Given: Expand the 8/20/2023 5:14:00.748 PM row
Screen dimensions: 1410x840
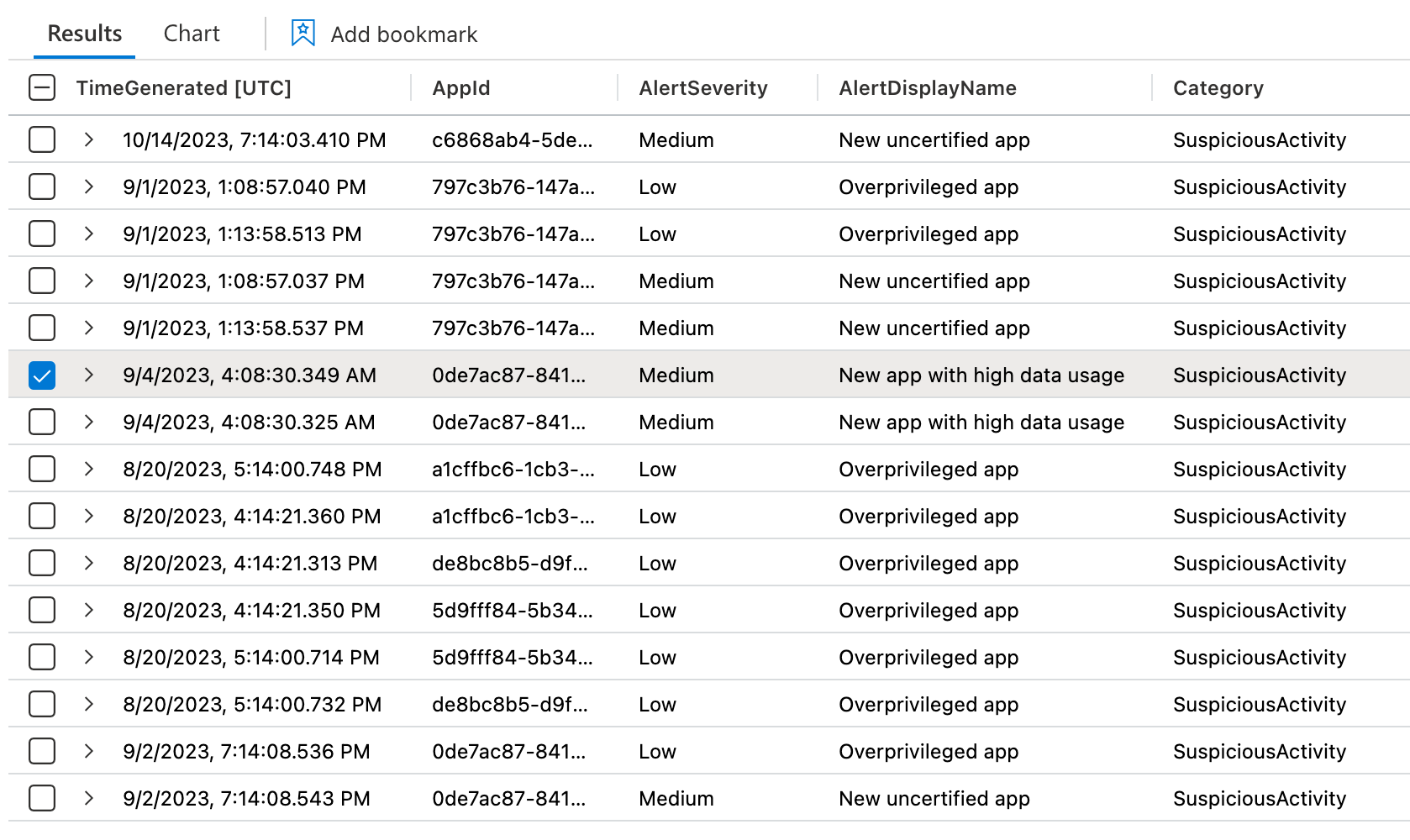Looking at the screenshot, I should 88,469.
